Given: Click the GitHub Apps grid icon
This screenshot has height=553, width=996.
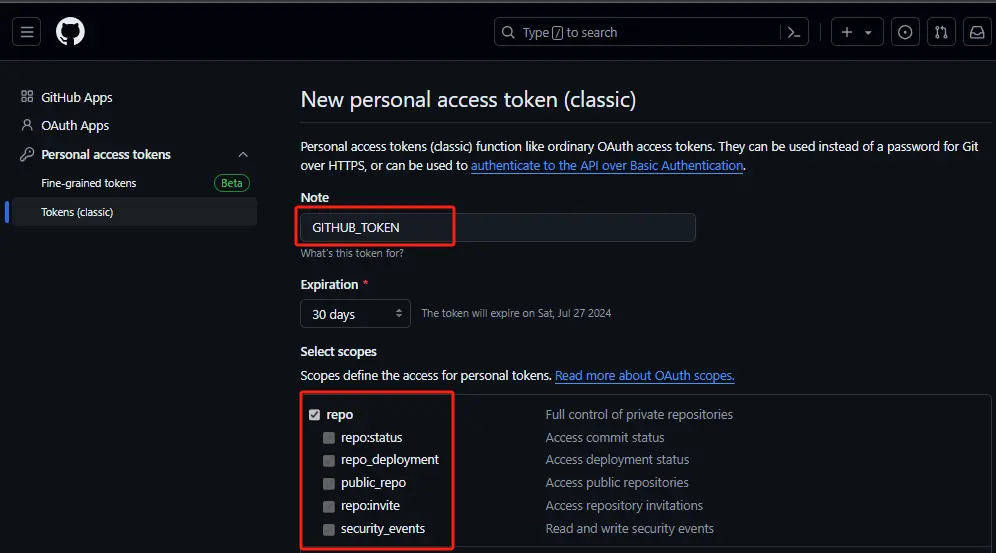Looking at the screenshot, I should pos(27,97).
